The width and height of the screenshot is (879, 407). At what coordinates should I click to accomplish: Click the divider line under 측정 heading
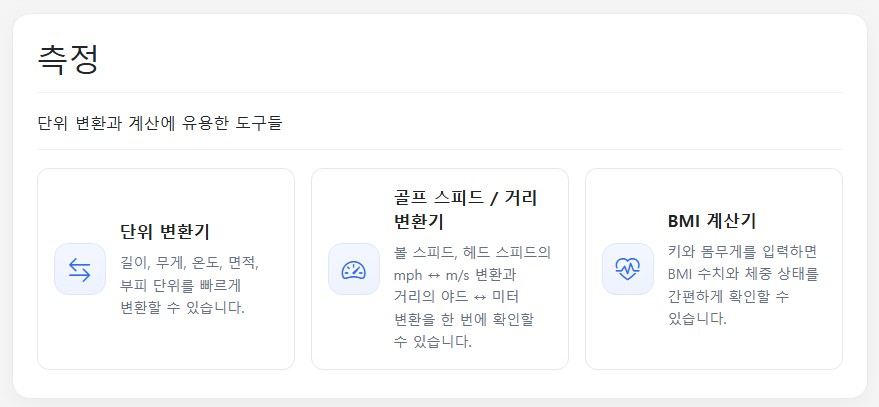[x=440, y=92]
